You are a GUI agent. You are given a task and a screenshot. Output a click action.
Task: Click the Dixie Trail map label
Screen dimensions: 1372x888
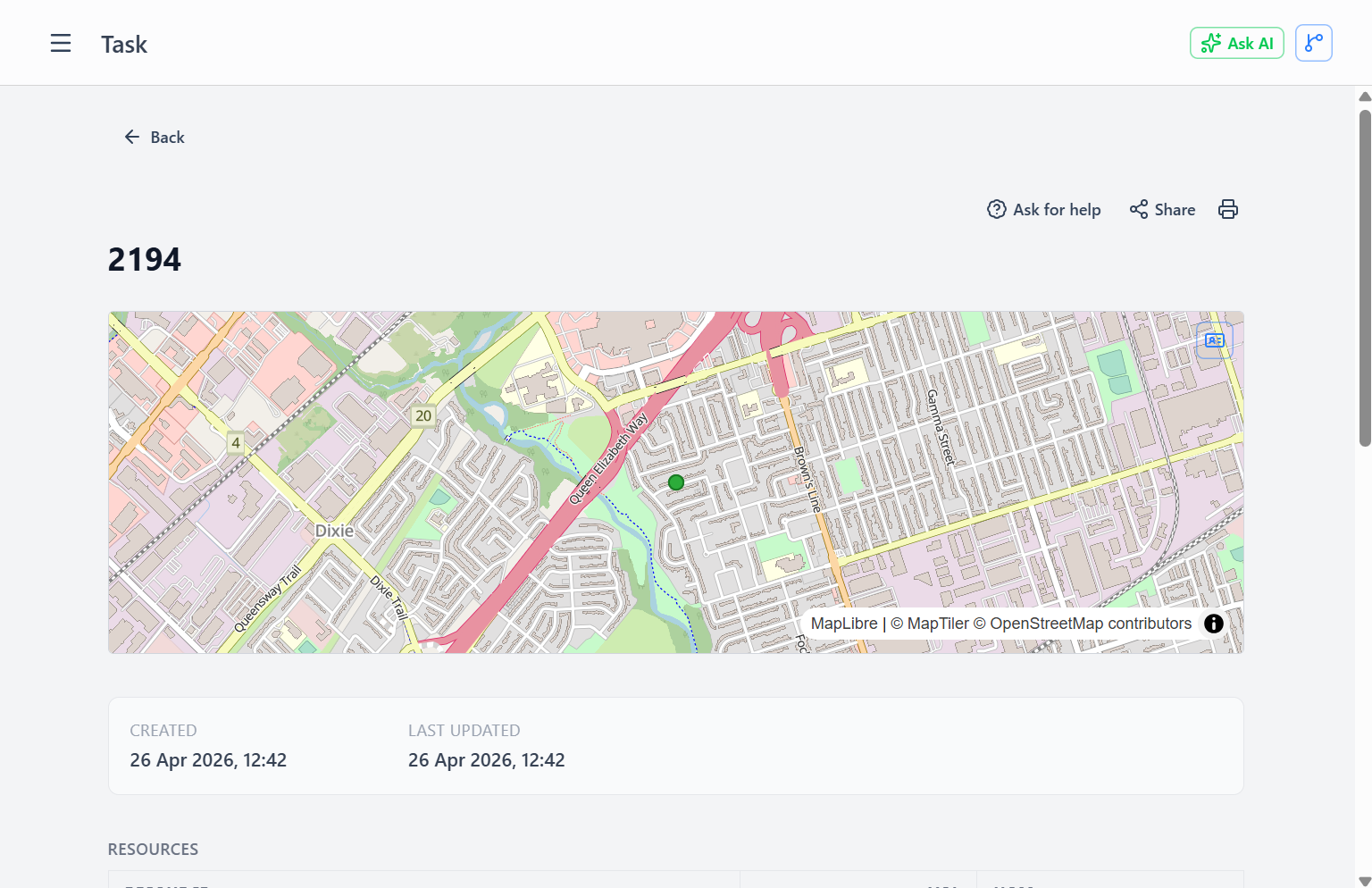point(389,598)
